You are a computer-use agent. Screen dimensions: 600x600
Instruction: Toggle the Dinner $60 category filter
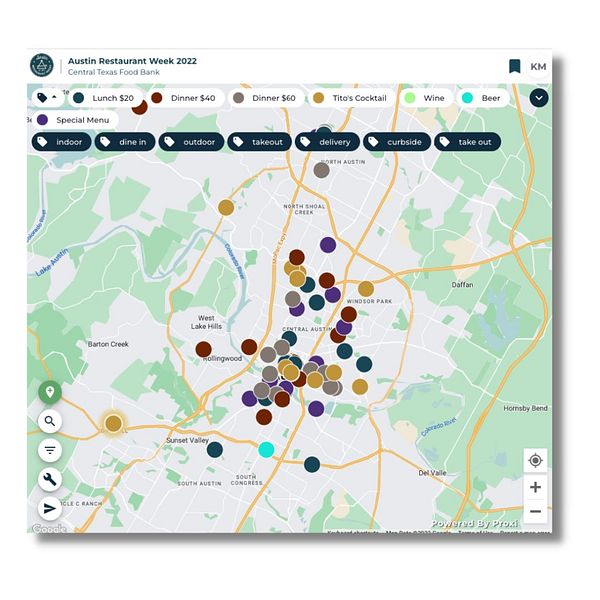coord(266,98)
